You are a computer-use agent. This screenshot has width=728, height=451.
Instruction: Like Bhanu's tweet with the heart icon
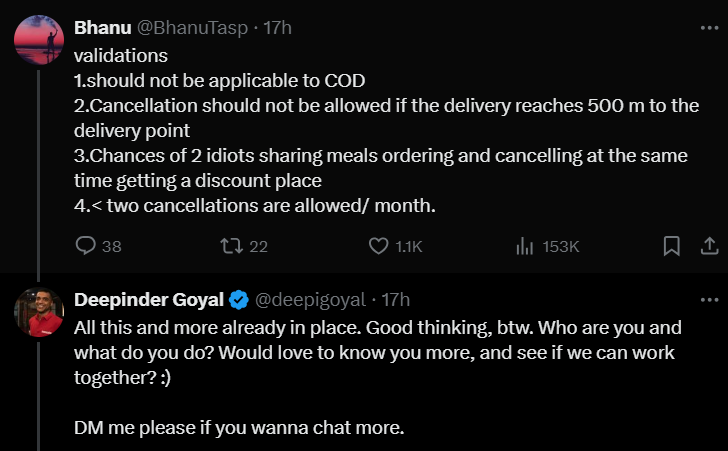(378, 246)
